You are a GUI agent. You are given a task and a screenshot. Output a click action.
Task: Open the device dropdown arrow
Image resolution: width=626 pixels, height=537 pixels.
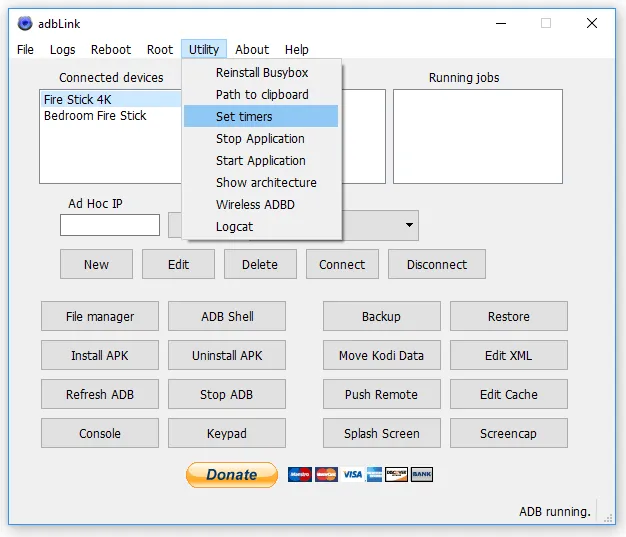tap(409, 226)
